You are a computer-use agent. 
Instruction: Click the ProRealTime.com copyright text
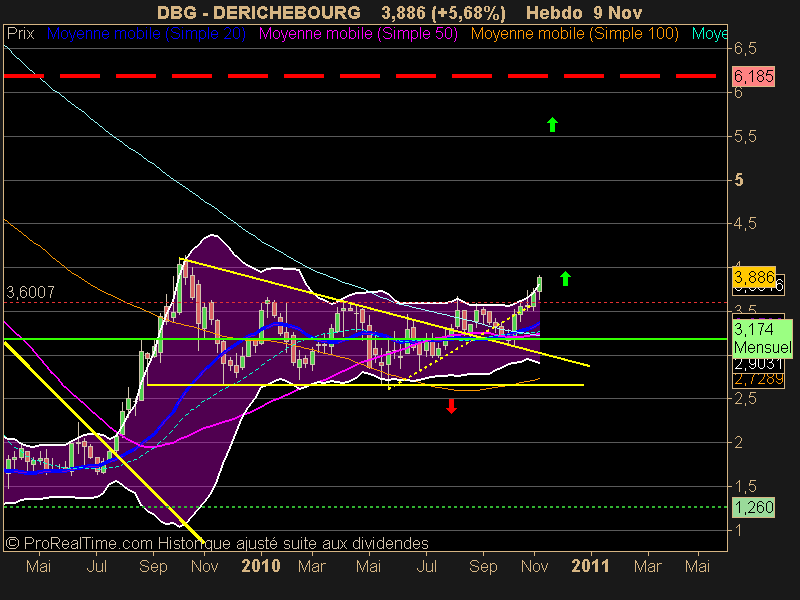tap(217, 543)
